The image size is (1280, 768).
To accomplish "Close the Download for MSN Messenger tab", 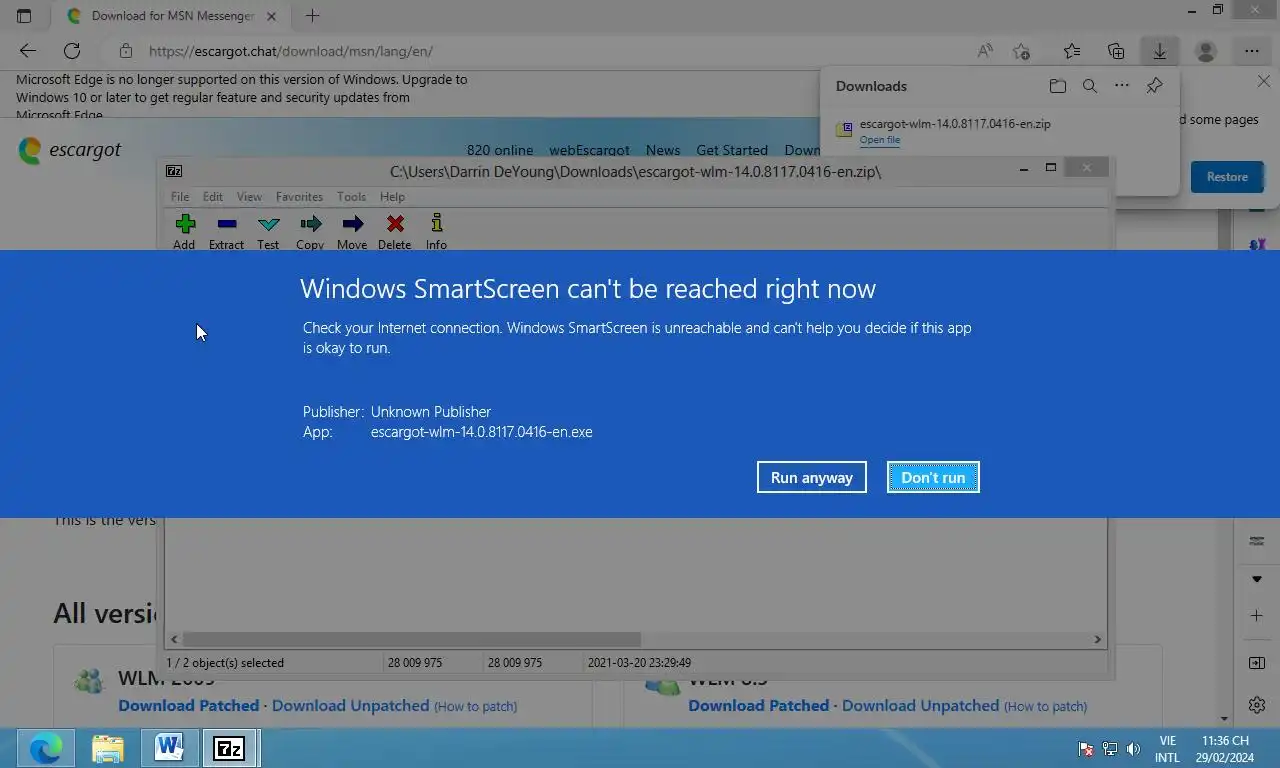I will coord(271,16).
